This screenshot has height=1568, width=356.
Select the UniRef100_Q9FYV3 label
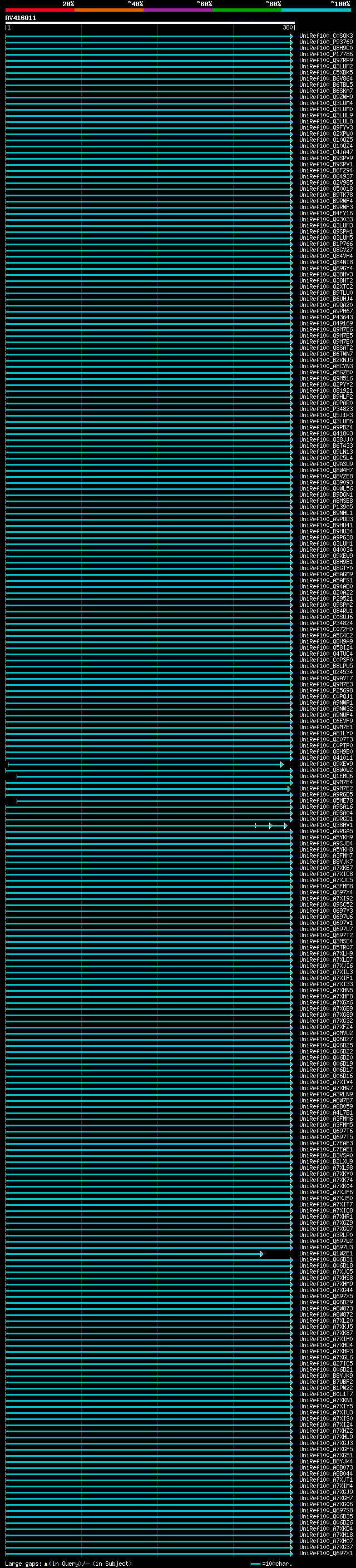[325, 127]
